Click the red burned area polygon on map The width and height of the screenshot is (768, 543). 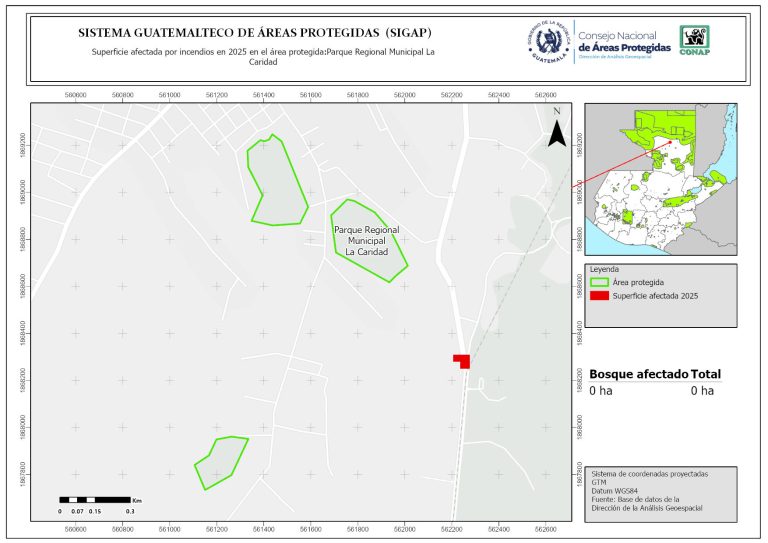462,361
